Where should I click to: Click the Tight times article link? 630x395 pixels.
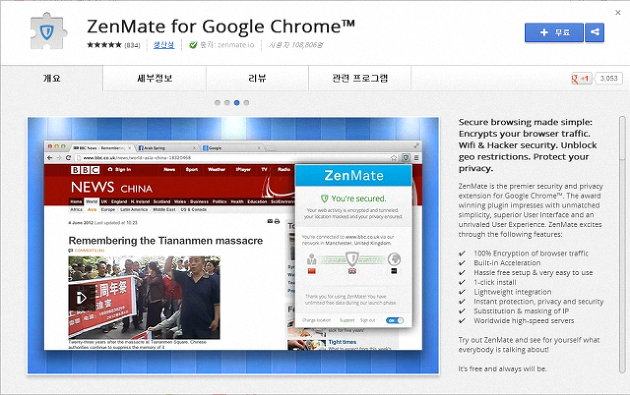point(342,342)
